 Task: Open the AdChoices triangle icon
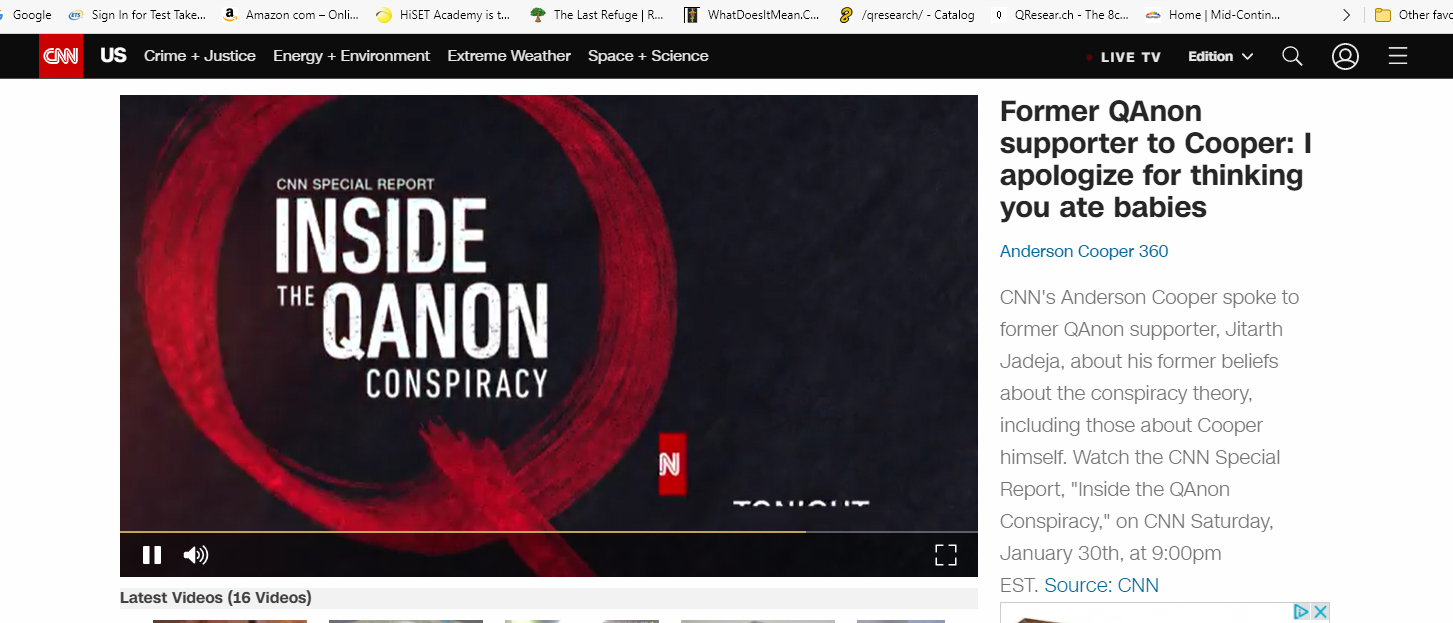1302,611
